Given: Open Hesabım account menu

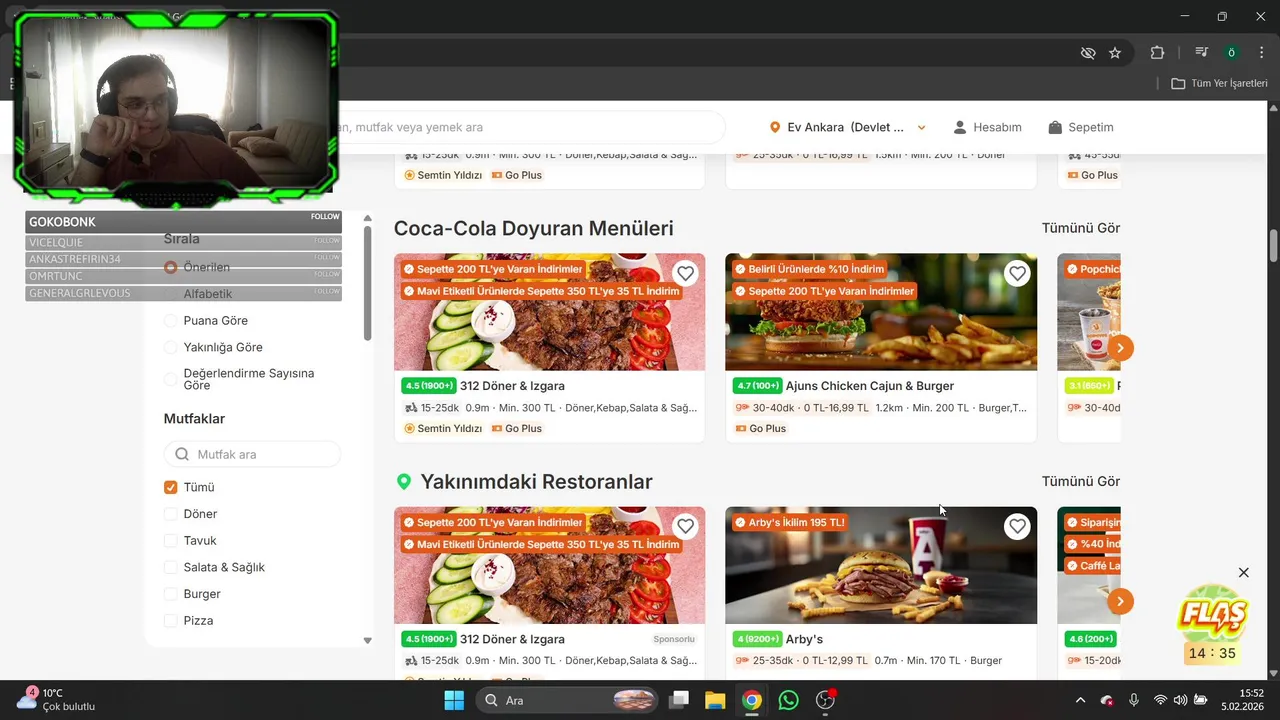Looking at the screenshot, I should [x=987, y=127].
